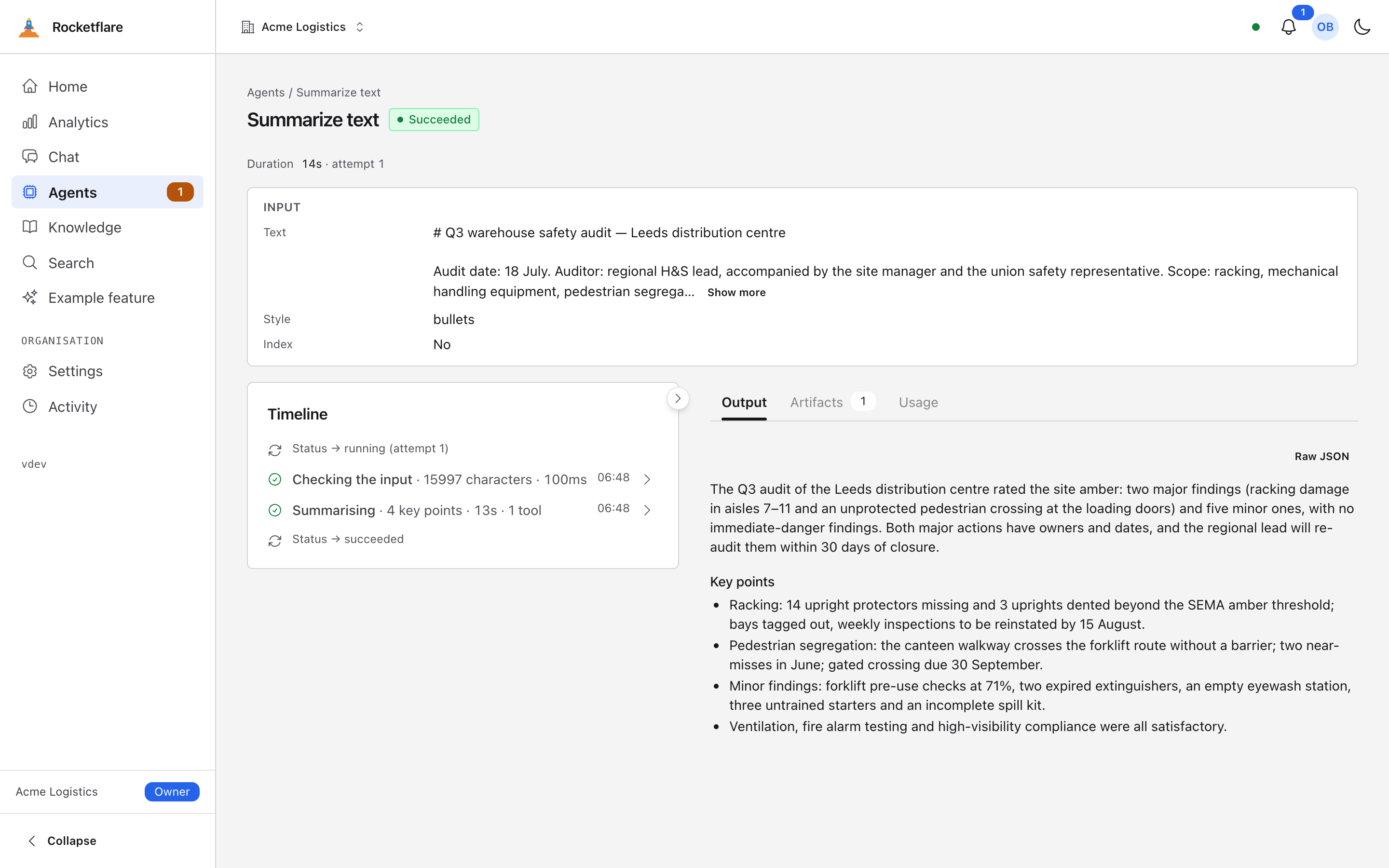Switch to the Artifacts tab
Image resolution: width=1389 pixels, height=868 pixels.
pos(832,403)
